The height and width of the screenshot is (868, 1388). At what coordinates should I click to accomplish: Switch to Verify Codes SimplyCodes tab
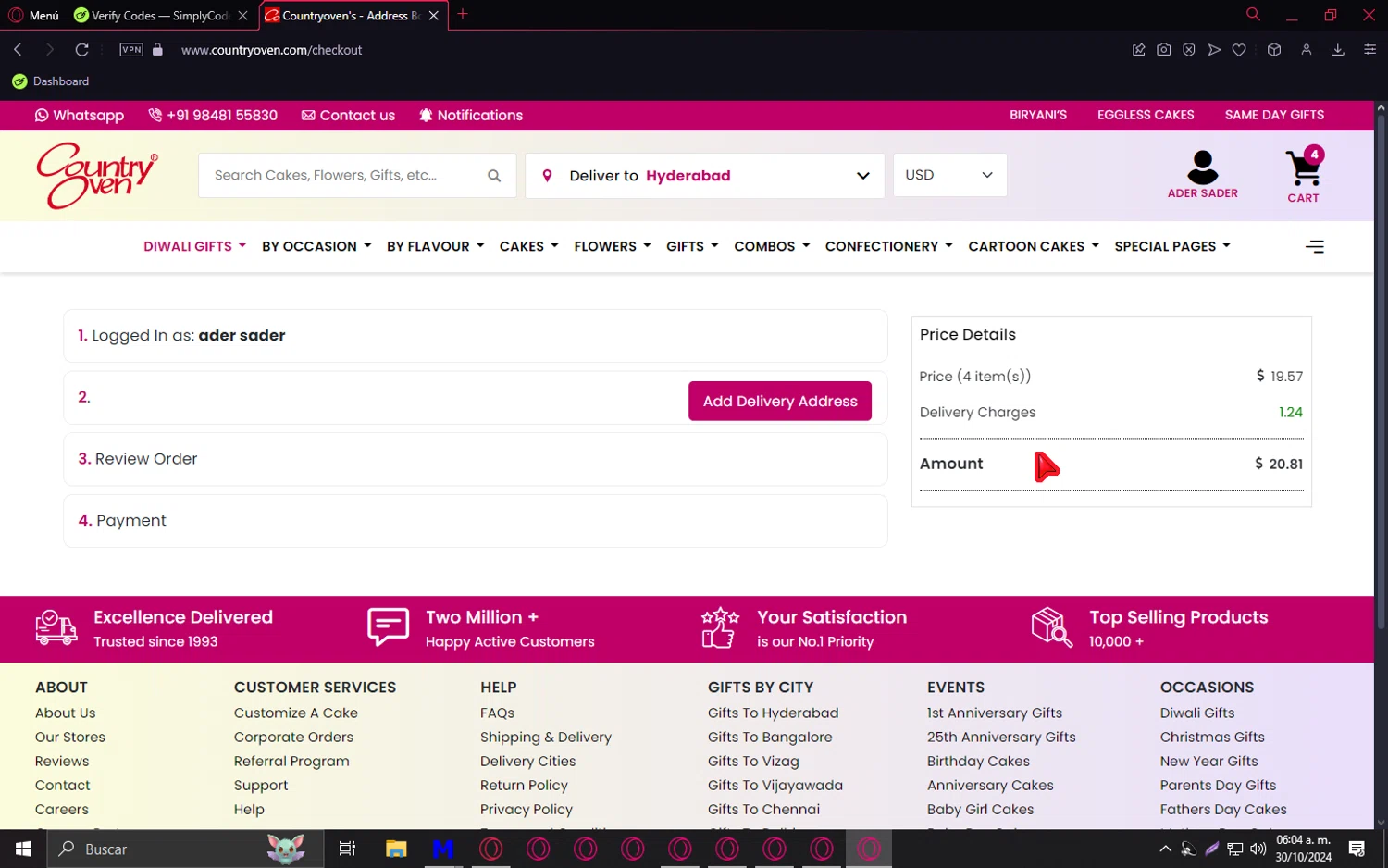coord(159,16)
